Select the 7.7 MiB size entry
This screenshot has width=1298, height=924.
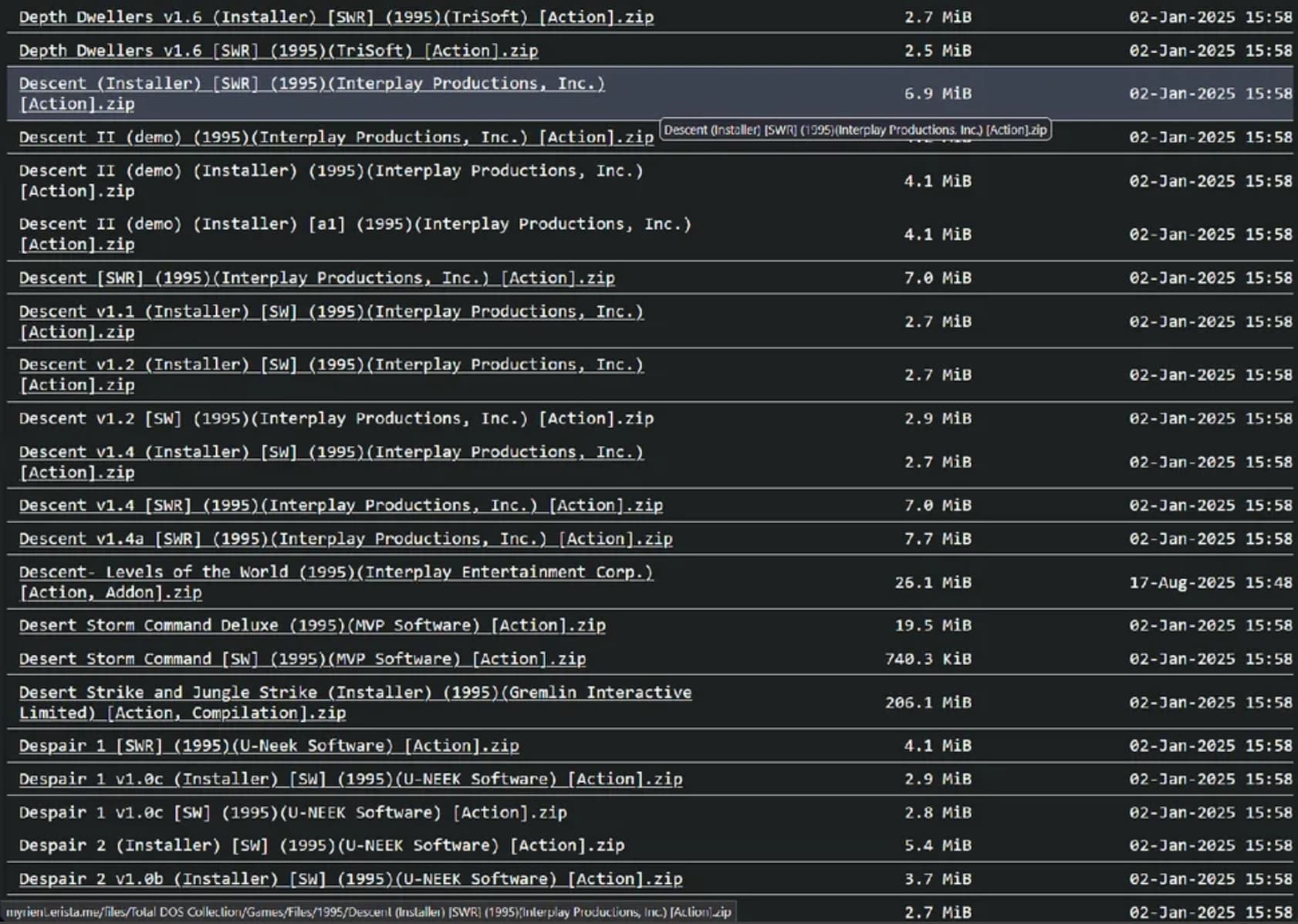[x=938, y=538]
